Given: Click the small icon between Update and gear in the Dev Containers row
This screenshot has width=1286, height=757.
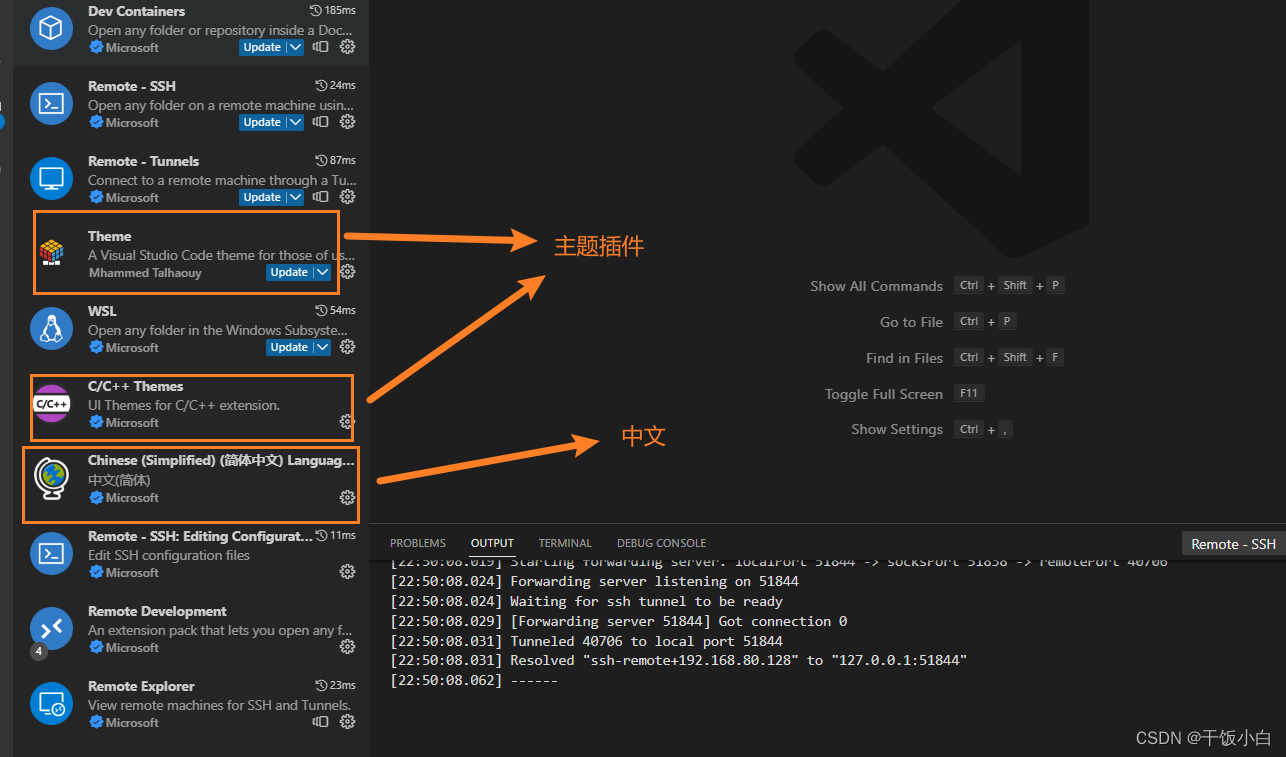Looking at the screenshot, I should (320, 47).
